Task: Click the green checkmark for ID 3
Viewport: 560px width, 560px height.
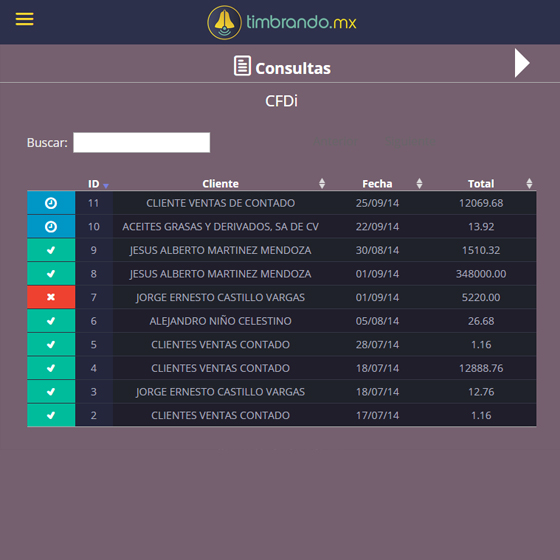Action: (x=51, y=391)
